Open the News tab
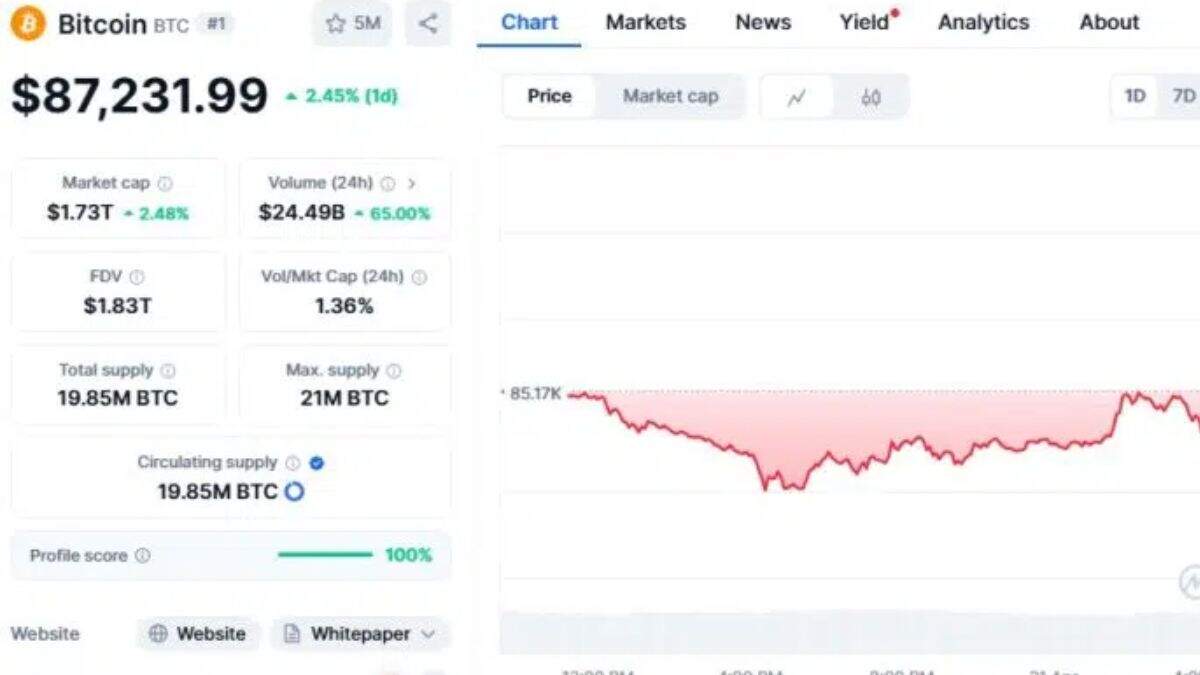Viewport: 1200px width, 675px height. tap(763, 22)
